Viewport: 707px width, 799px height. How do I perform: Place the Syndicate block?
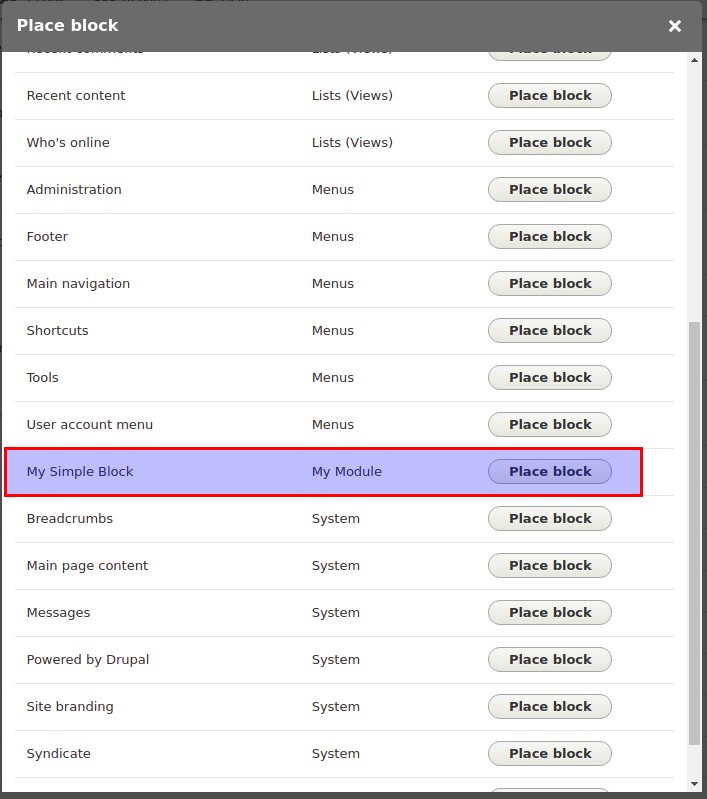pos(549,754)
